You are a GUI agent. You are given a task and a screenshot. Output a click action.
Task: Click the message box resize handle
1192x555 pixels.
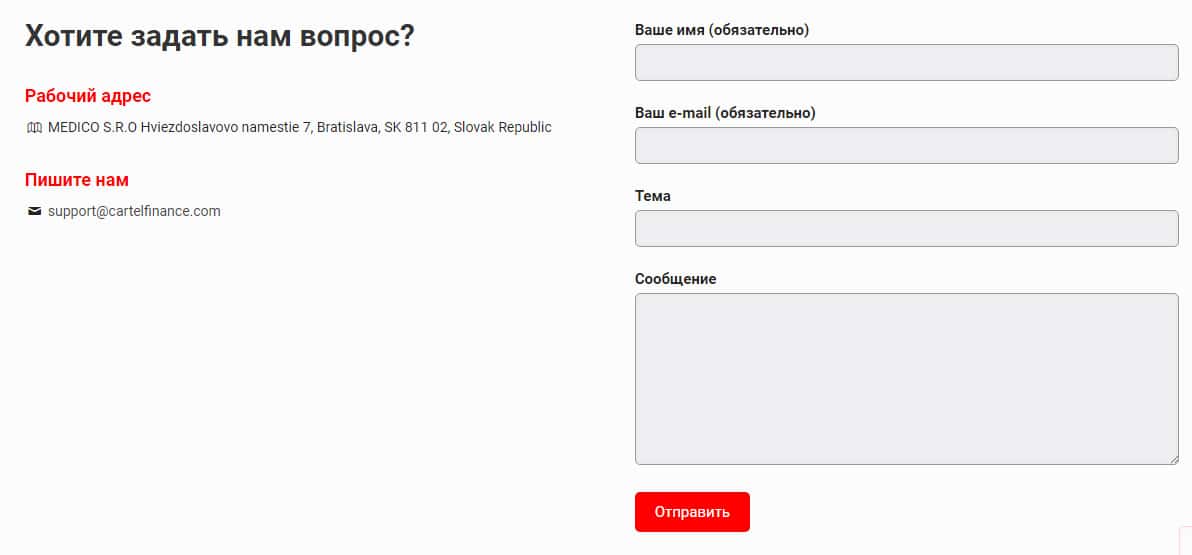coord(1174,460)
